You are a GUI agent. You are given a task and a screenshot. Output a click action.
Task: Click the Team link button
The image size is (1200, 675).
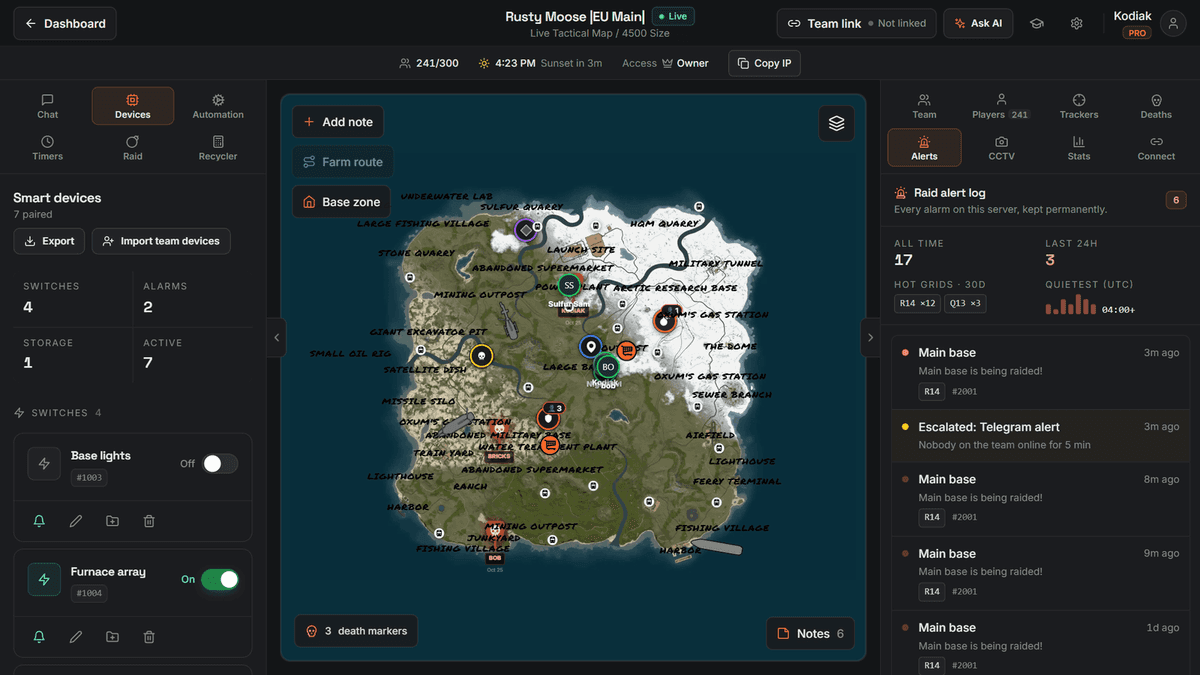click(857, 23)
